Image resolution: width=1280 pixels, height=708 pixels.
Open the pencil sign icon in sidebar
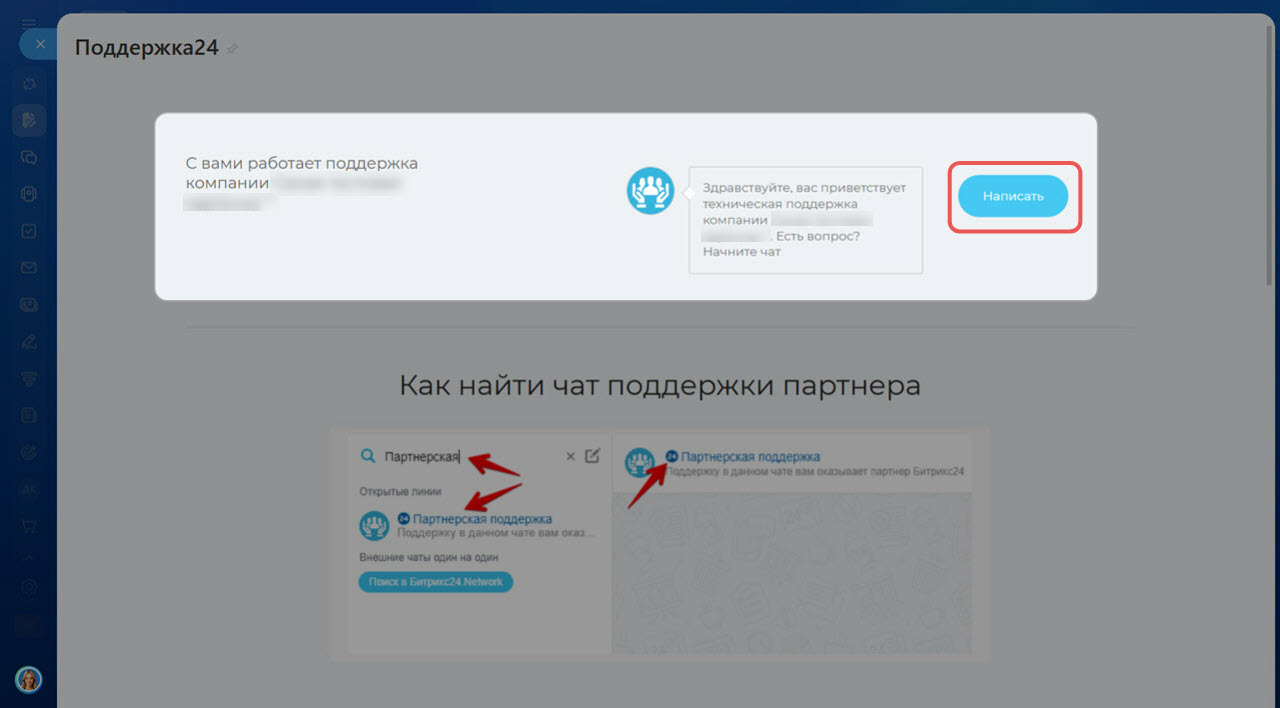pyautogui.click(x=29, y=341)
